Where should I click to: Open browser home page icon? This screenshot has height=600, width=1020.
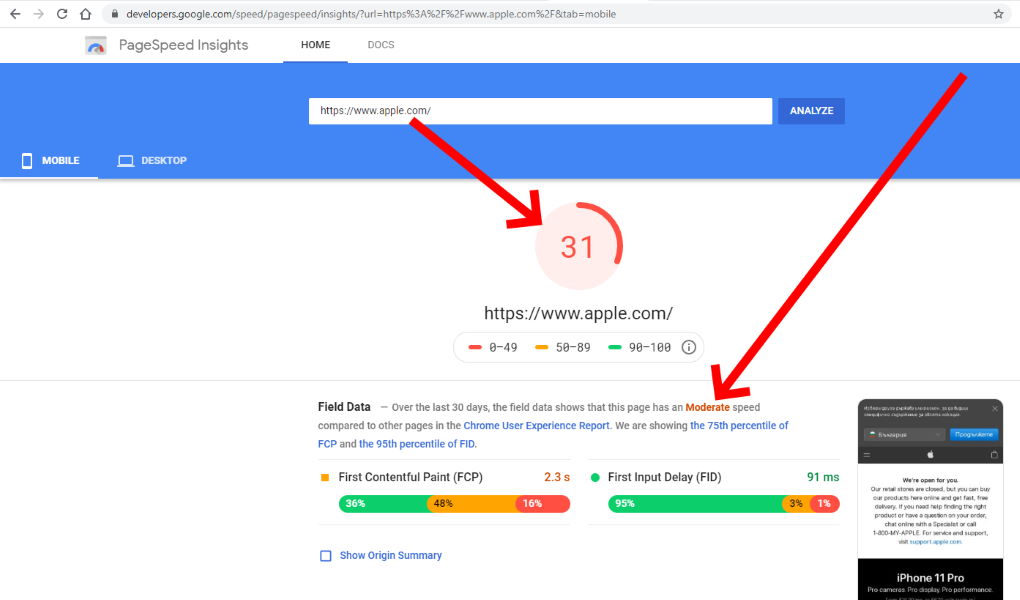(85, 14)
